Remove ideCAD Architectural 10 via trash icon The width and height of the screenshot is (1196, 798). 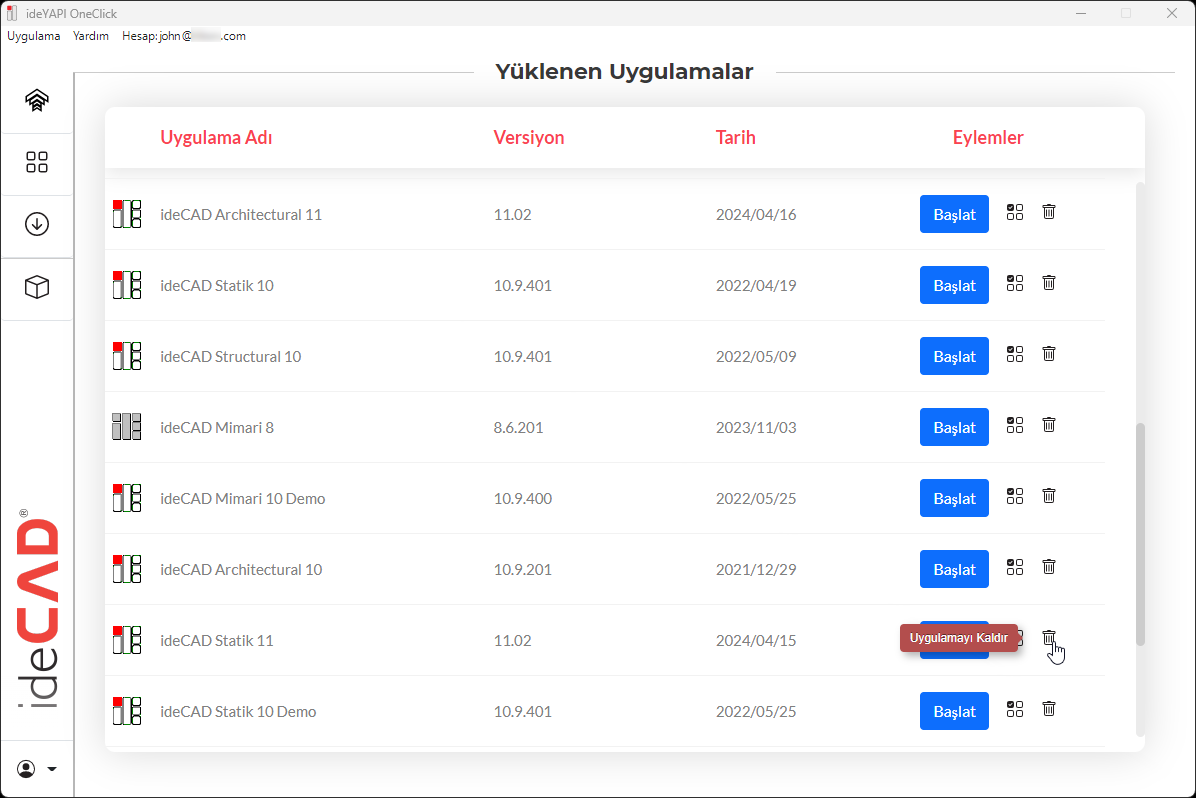pyautogui.click(x=1049, y=567)
